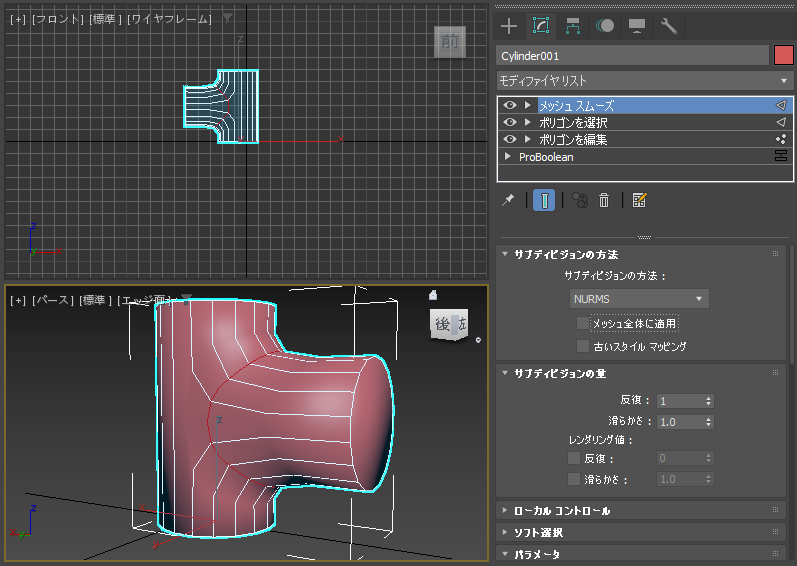
Task: Expand the メッシュ スムーズ modifier sub-objects
Action: 528,105
